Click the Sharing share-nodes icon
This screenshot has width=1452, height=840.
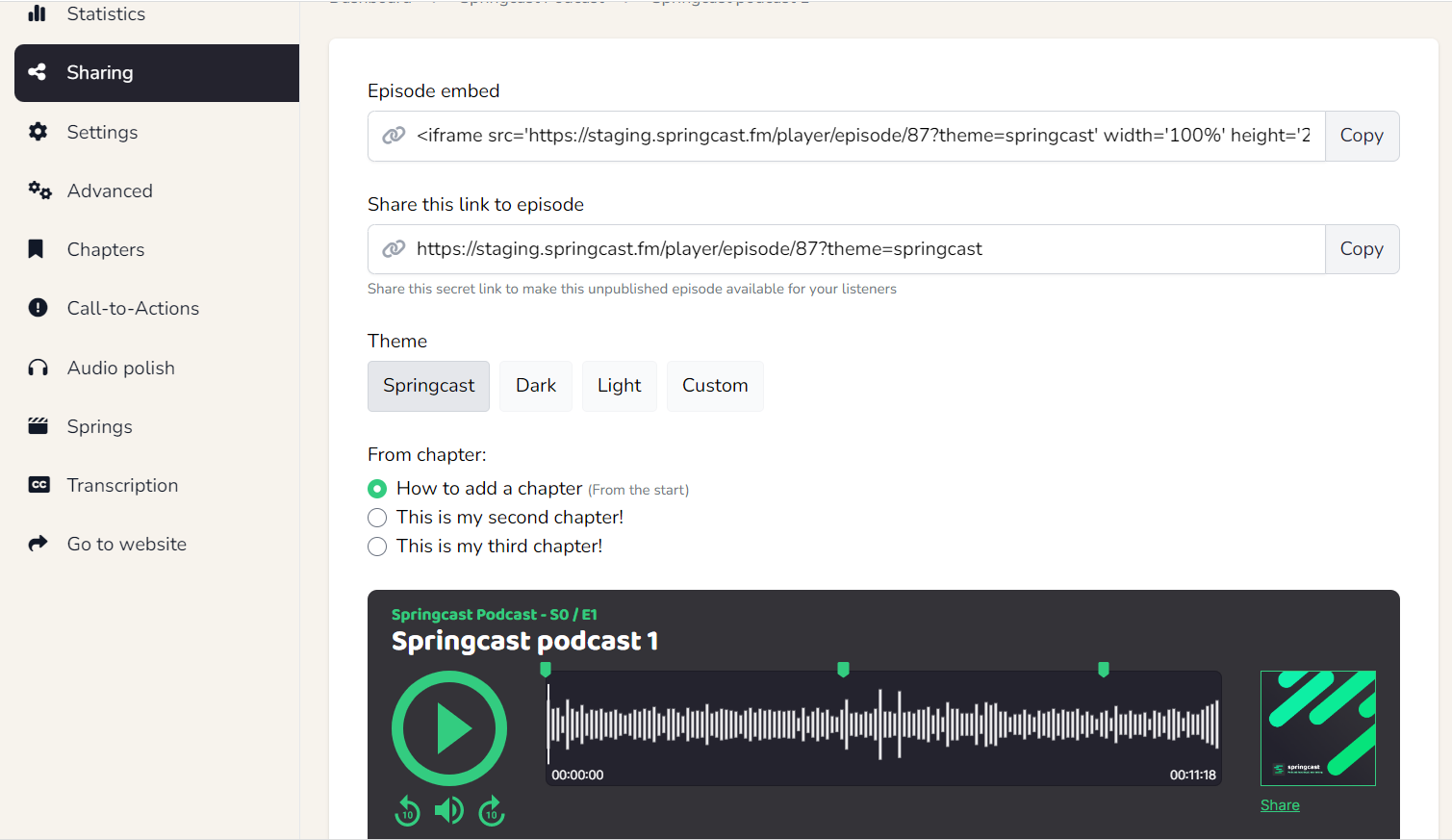[x=38, y=72]
